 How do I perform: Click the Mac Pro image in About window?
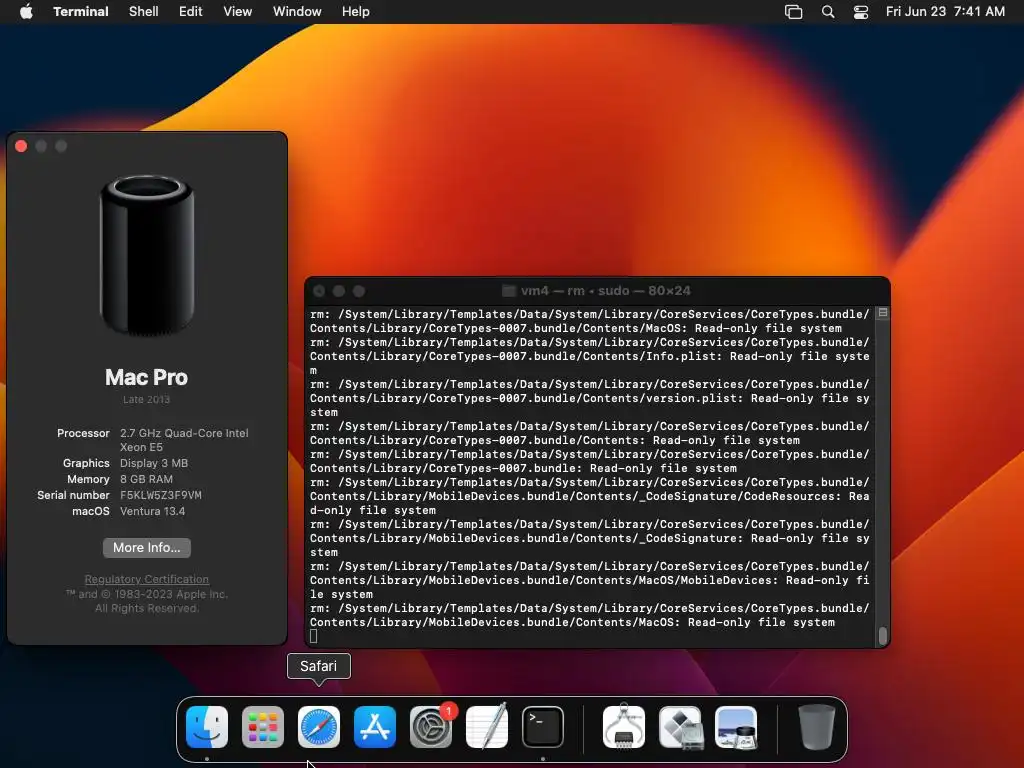pos(147,255)
